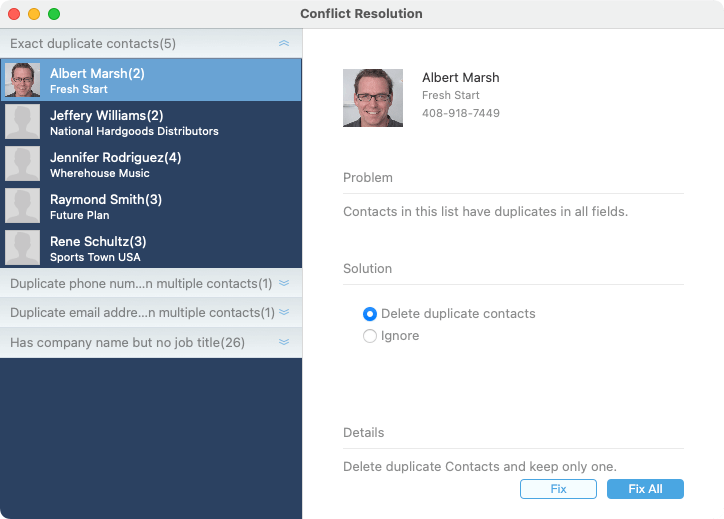Screen dimensions: 724x519
Task: Click Albert Marsh name in the detail pane
Action: click(461, 77)
